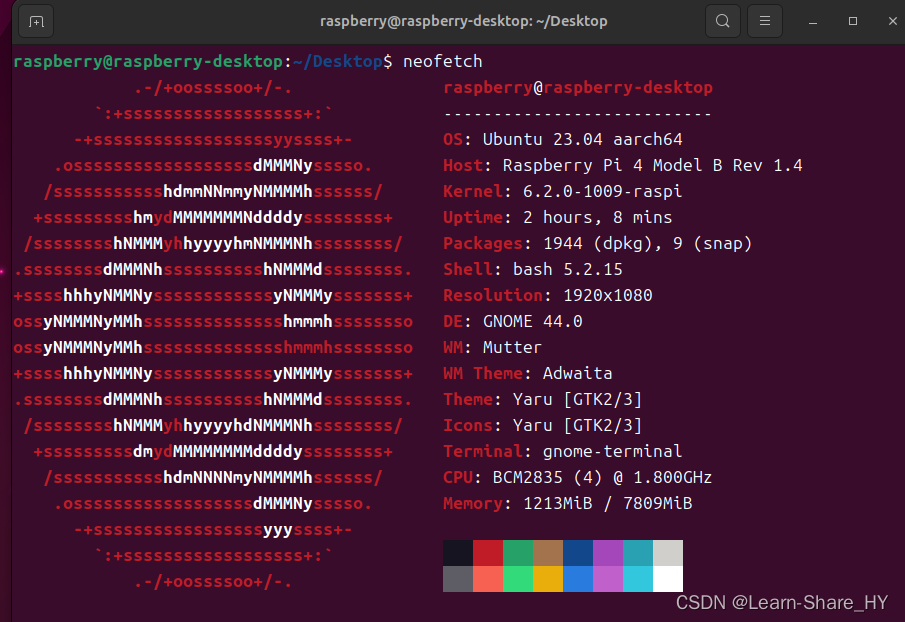Open a new terminal tab
This screenshot has width=905, height=622.
35,20
